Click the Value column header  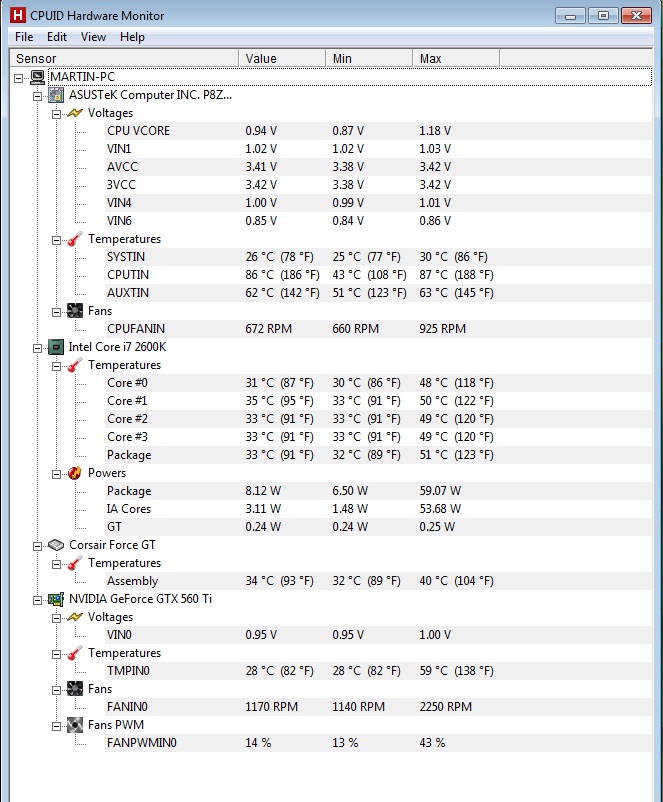[282, 58]
